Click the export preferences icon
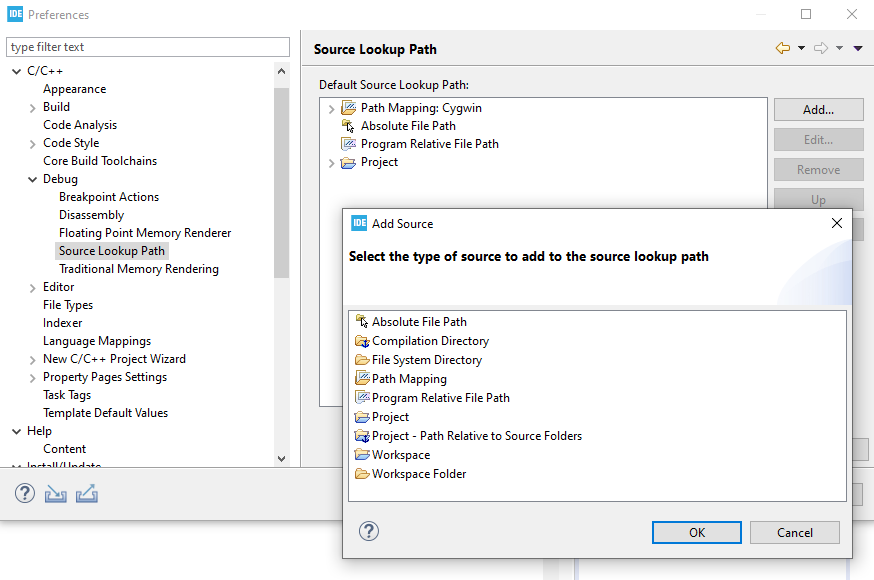This screenshot has height=580, width=874. point(87,493)
